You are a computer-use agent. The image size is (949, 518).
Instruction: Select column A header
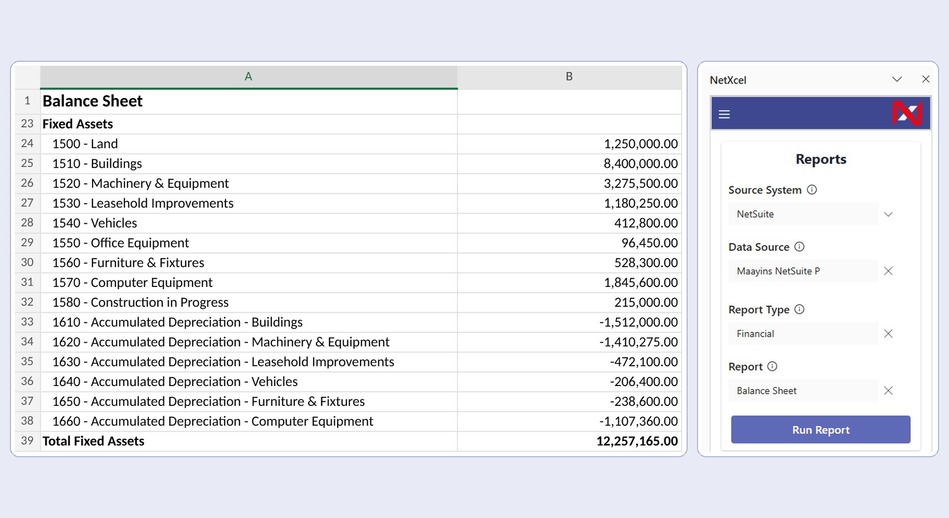click(248, 77)
